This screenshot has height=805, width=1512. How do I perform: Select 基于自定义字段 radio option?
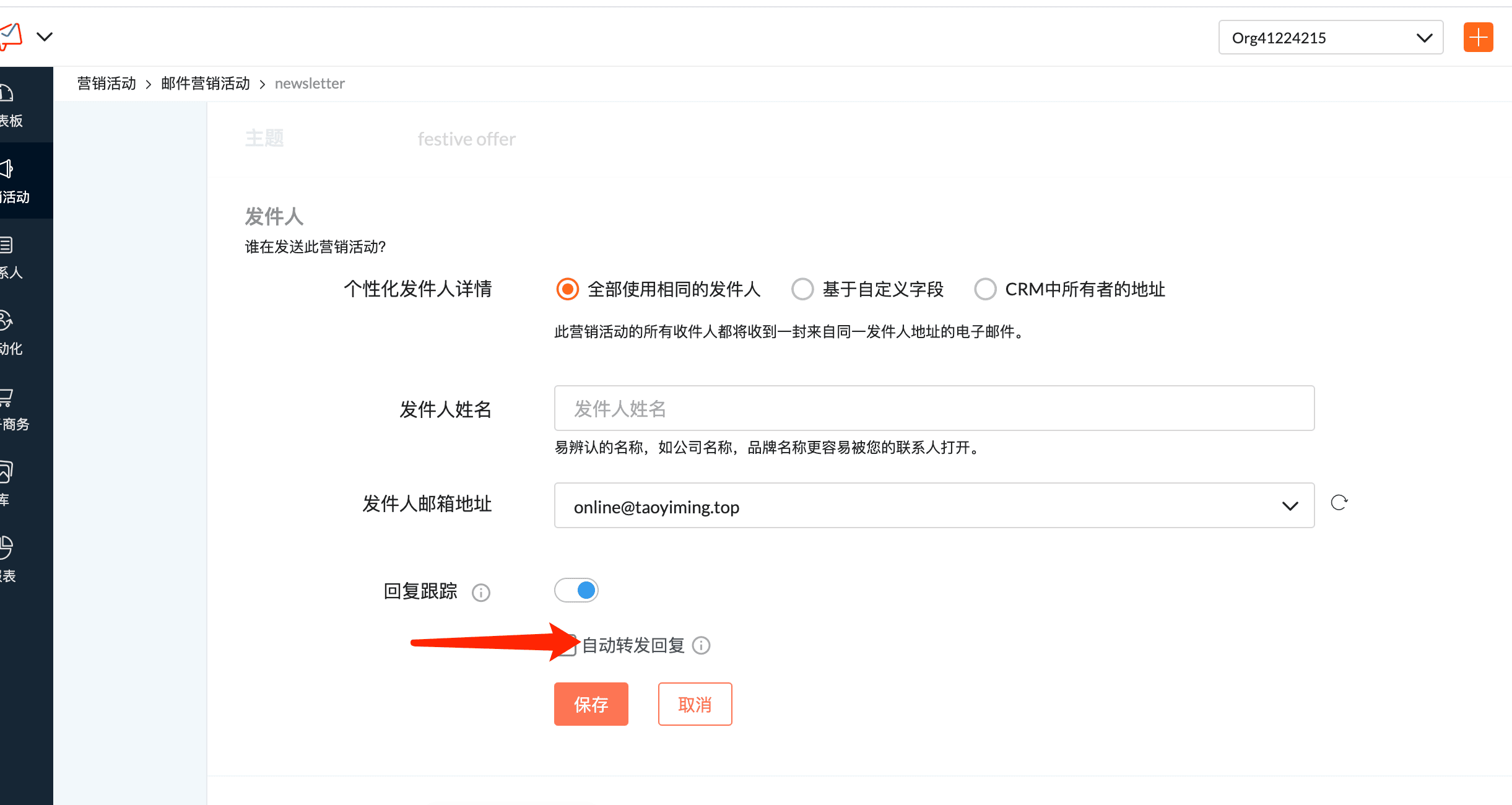tap(802, 289)
